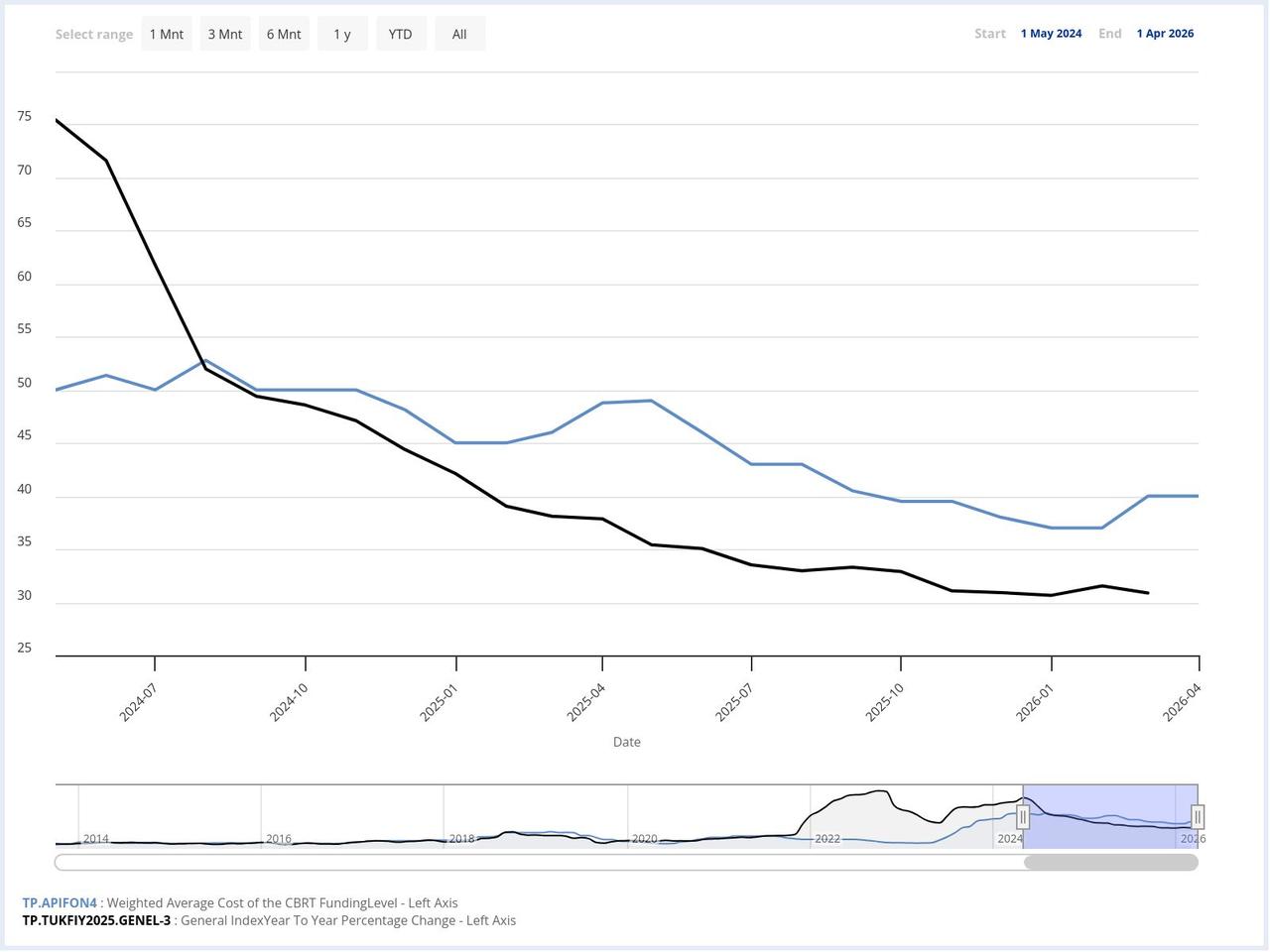
Task: Click the 2022 label on overview timeline
Action: tap(827, 839)
